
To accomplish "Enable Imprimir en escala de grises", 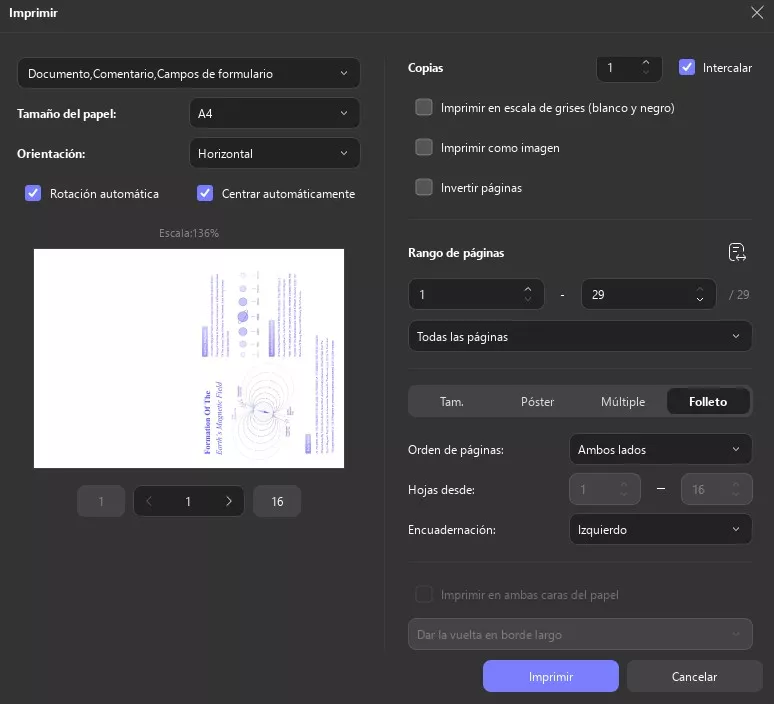I will pos(424,107).
